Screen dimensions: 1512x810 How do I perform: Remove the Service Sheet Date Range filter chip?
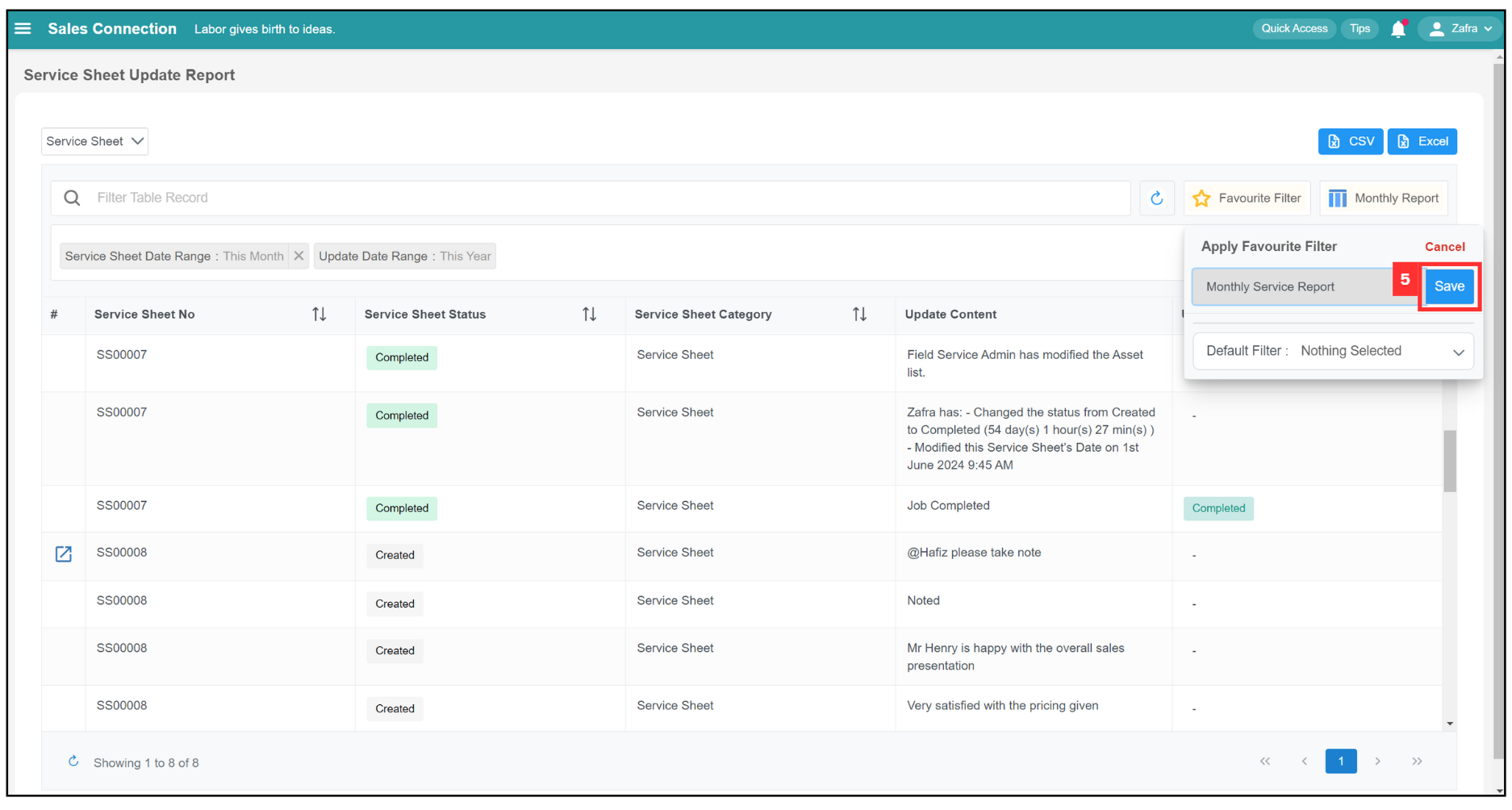coord(299,256)
